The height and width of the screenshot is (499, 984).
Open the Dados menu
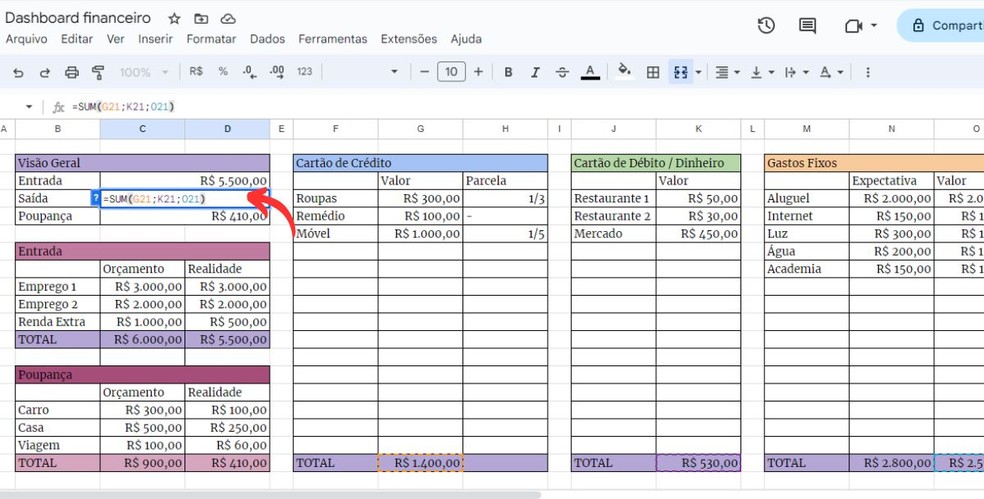pyautogui.click(x=267, y=39)
